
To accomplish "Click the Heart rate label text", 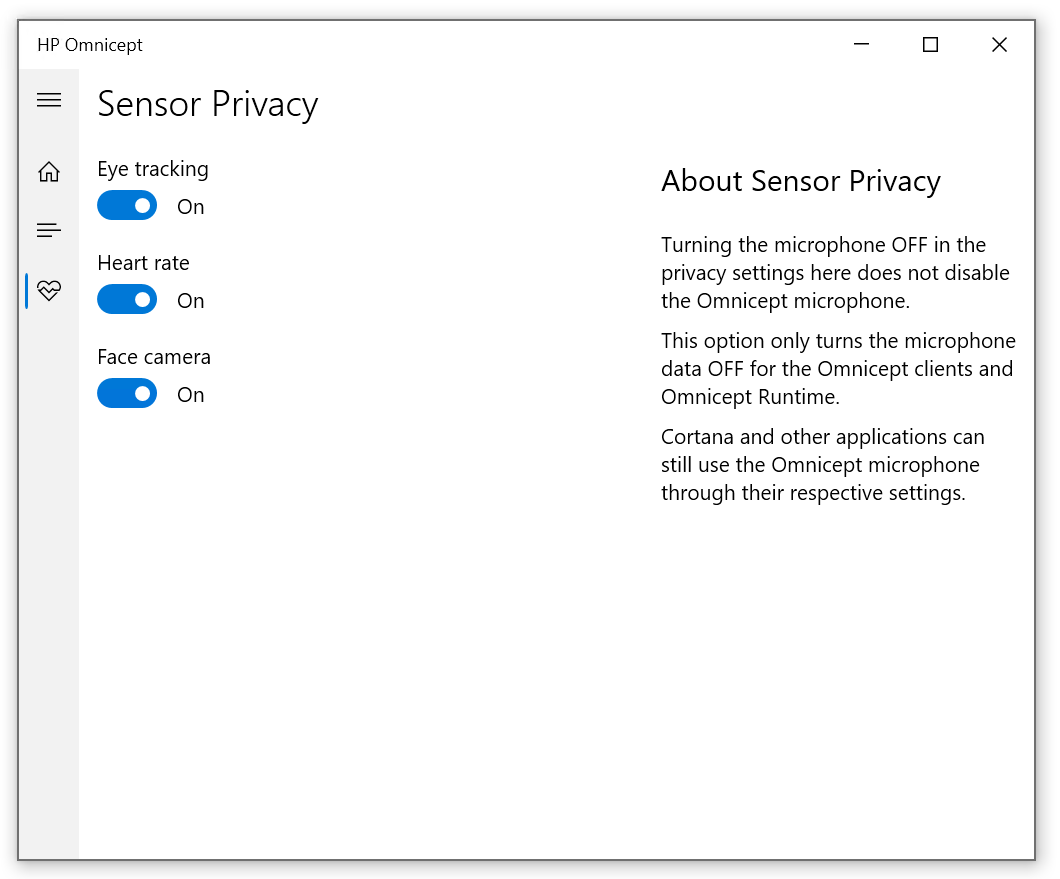I will point(143,263).
